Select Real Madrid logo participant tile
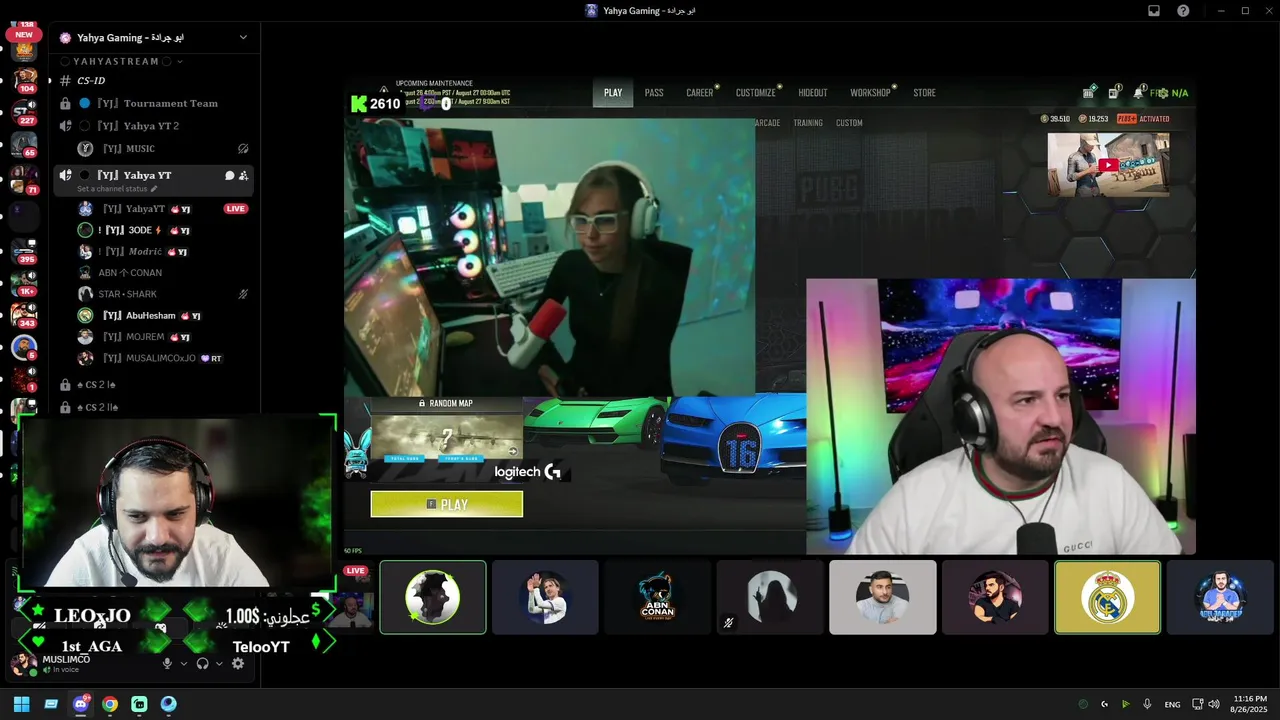This screenshot has height=720, width=1280. (1107, 597)
